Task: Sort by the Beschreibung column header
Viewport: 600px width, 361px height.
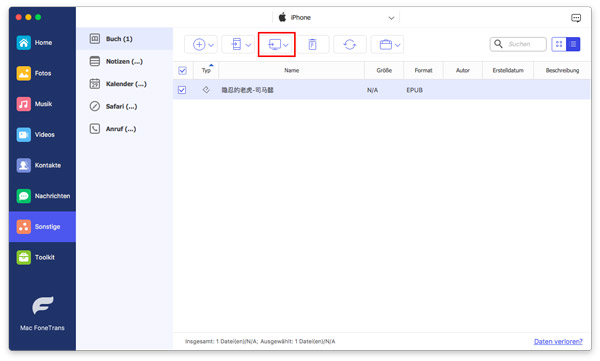Action: (562, 70)
